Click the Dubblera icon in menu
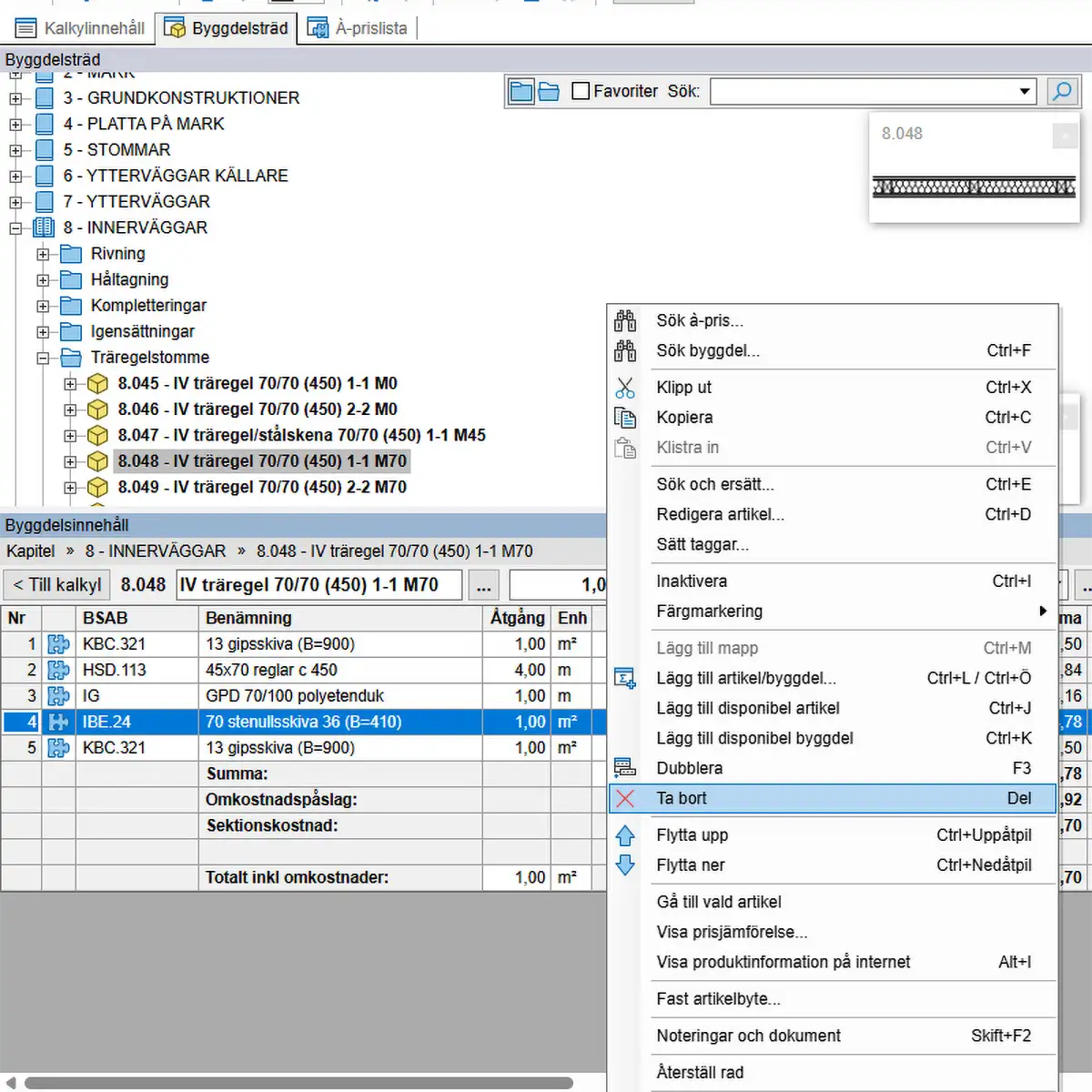 (625, 769)
